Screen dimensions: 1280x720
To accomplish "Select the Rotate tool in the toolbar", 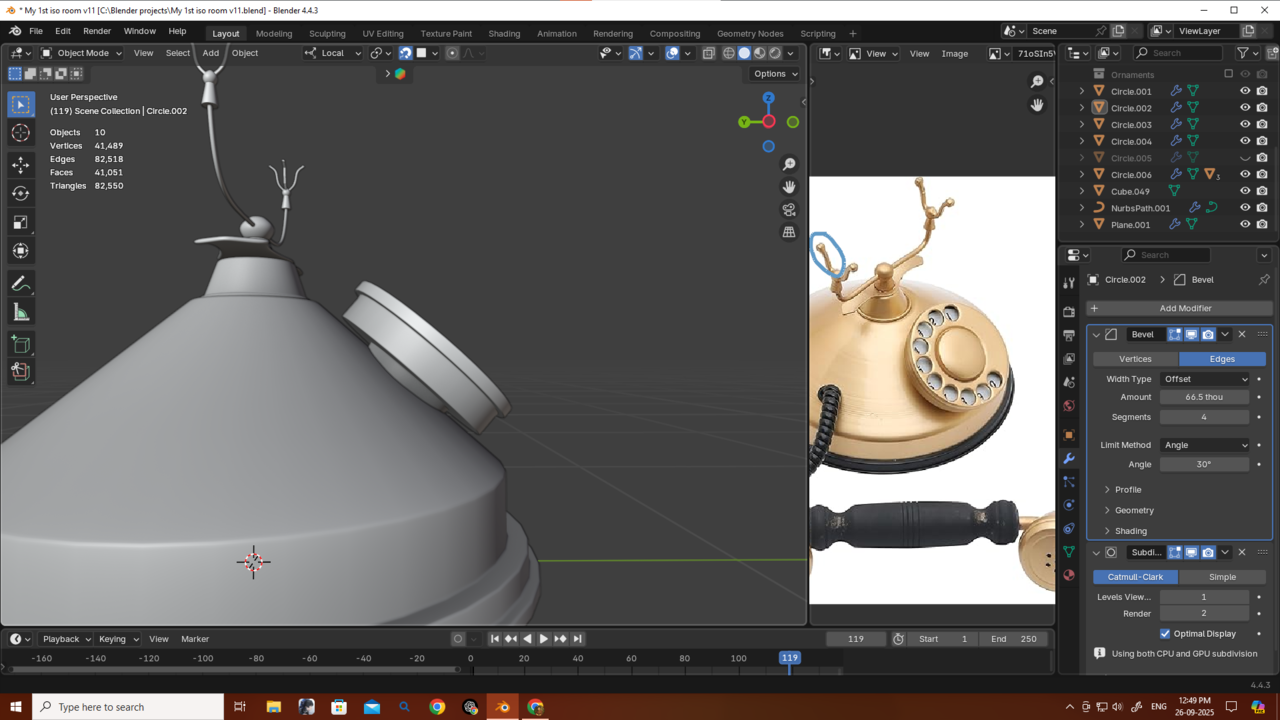I will click(x=21, y=193).
